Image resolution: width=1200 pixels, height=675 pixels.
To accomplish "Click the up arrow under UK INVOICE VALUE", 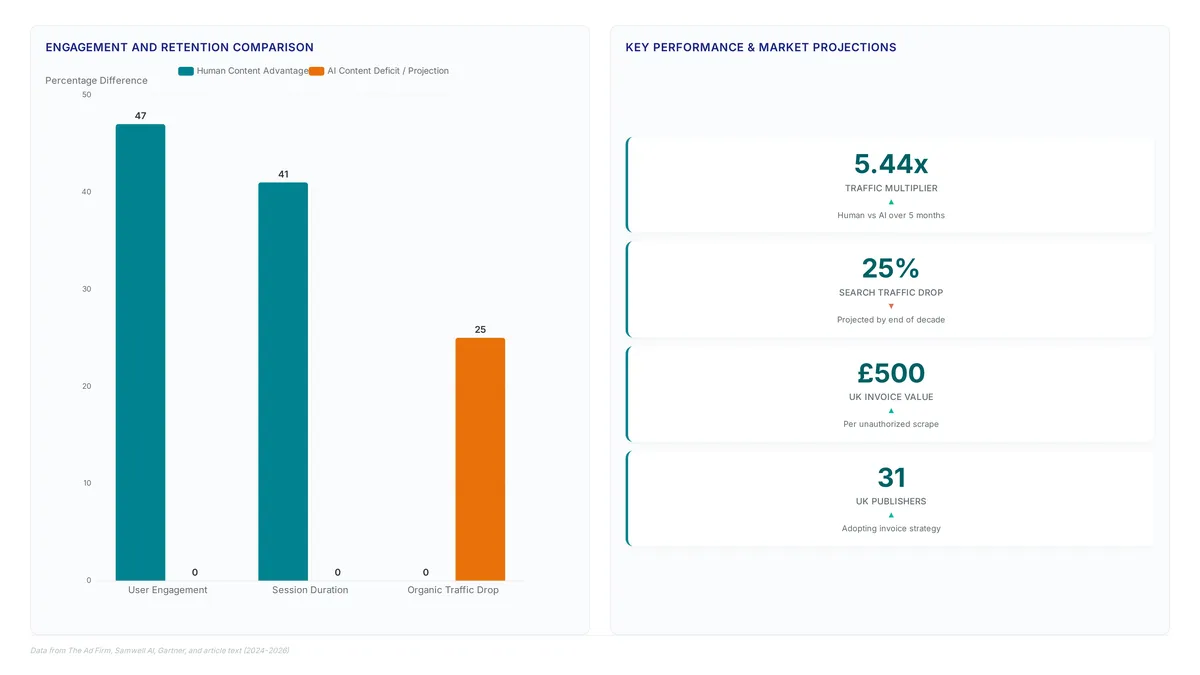I will coord(891,411).
